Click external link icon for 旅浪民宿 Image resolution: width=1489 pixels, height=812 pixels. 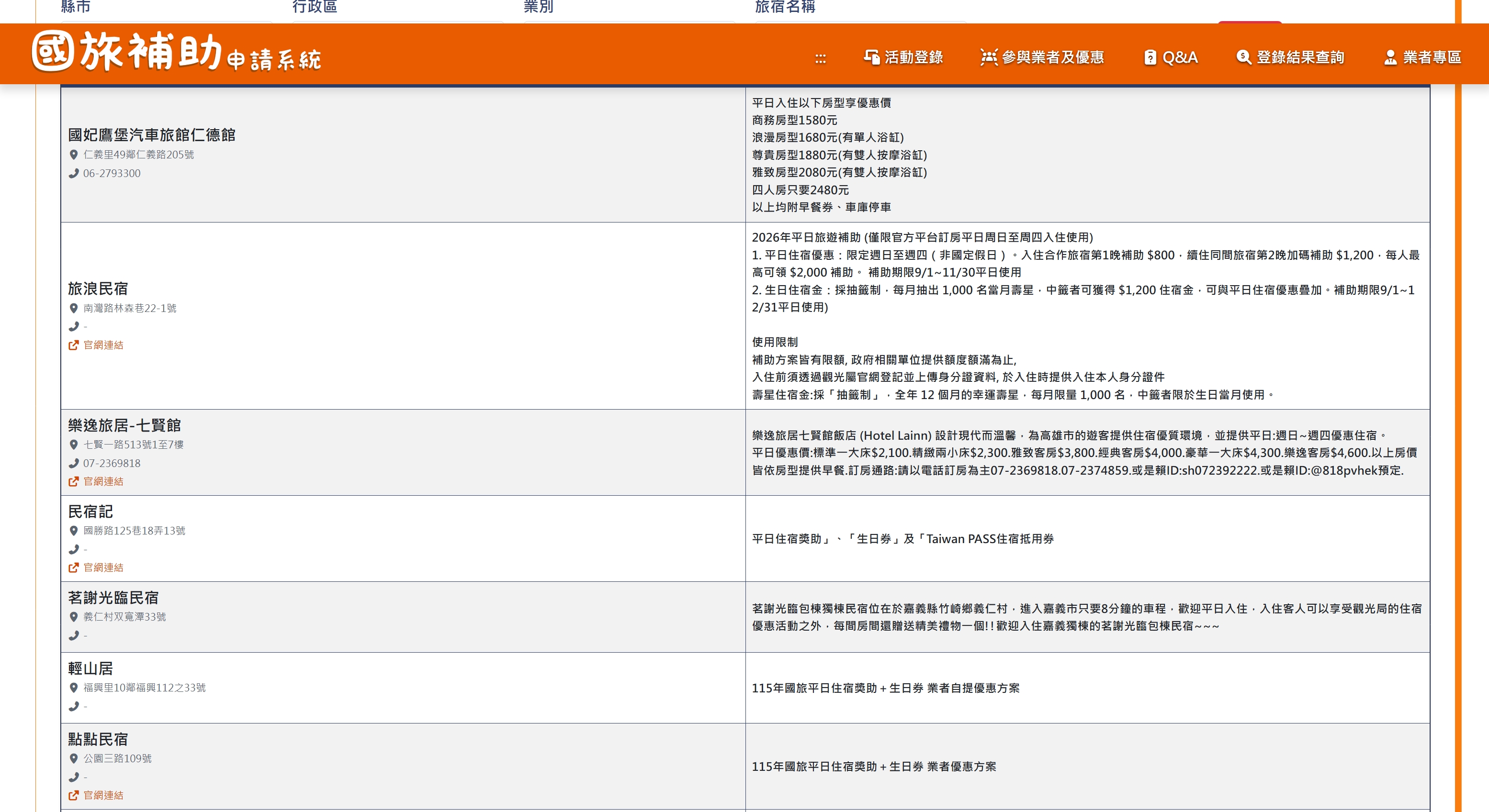pos(73,345)
